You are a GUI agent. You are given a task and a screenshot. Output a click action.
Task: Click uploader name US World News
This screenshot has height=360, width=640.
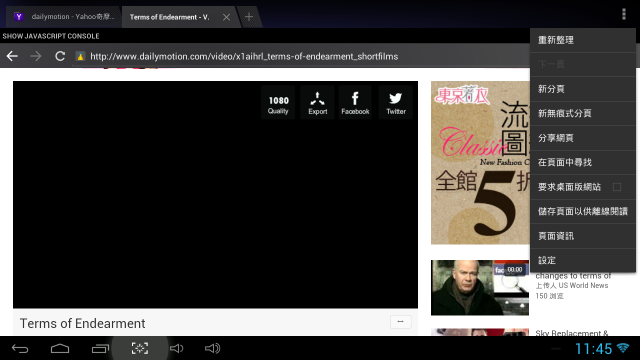583,286
